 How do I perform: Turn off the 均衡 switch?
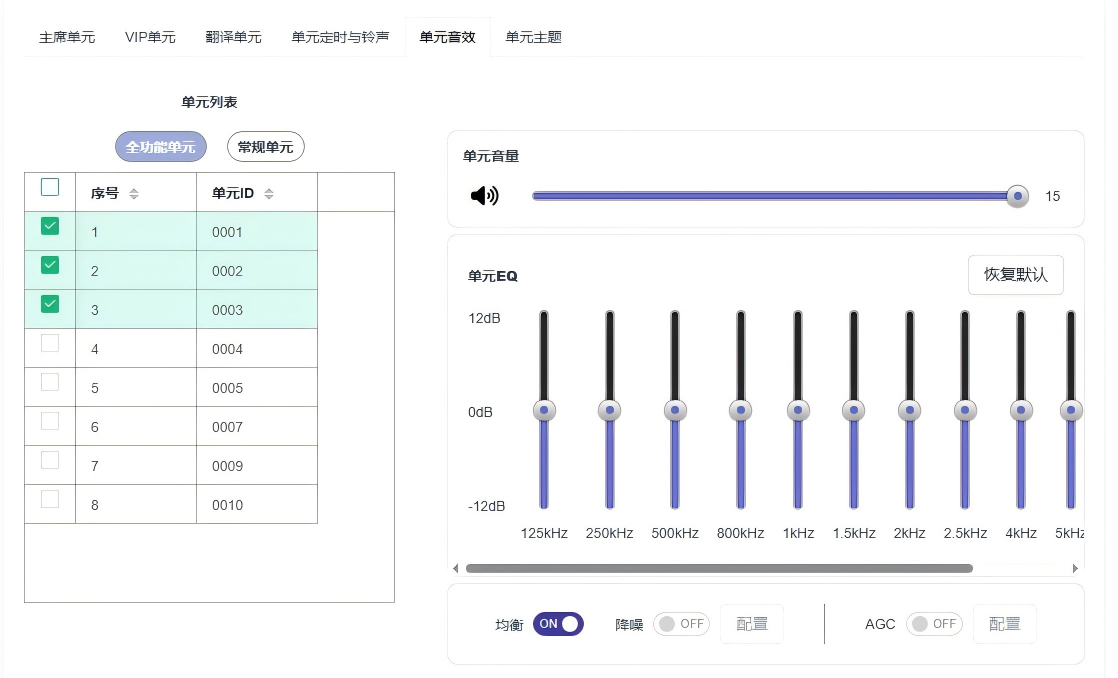(x=557, y=623)
